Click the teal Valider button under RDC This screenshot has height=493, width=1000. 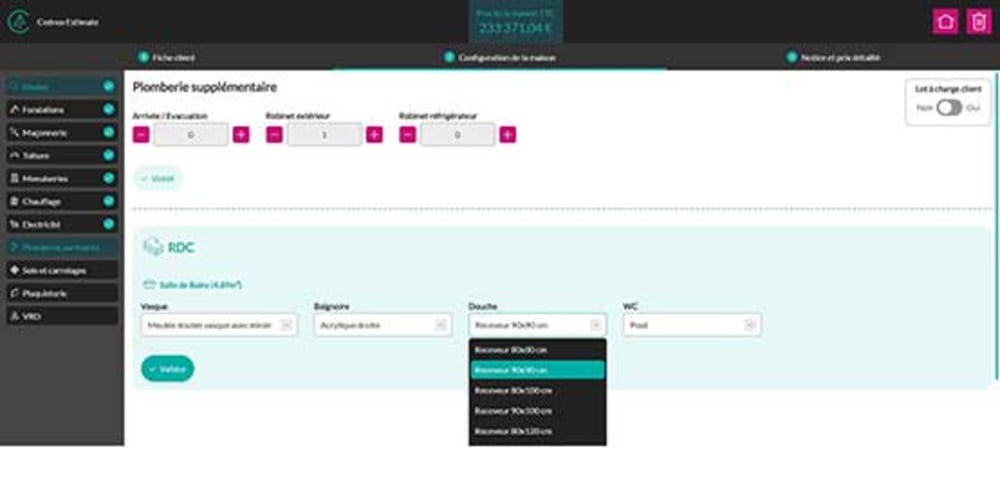point(168,369)
